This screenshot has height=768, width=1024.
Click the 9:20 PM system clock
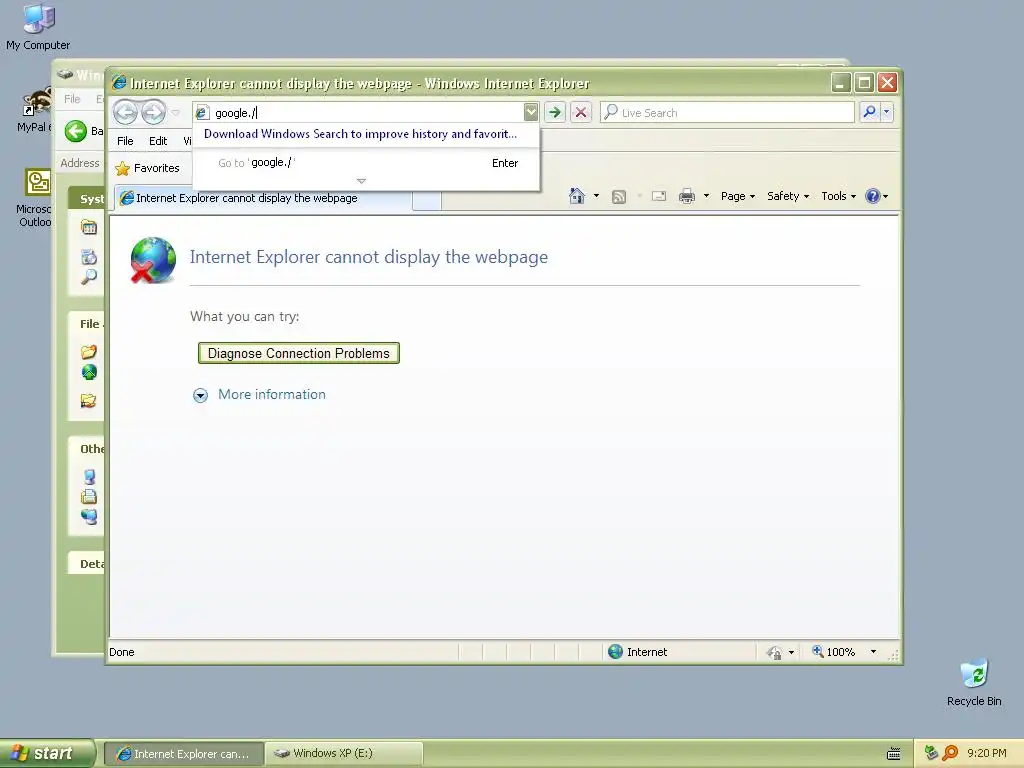click(x=987, y=753)
